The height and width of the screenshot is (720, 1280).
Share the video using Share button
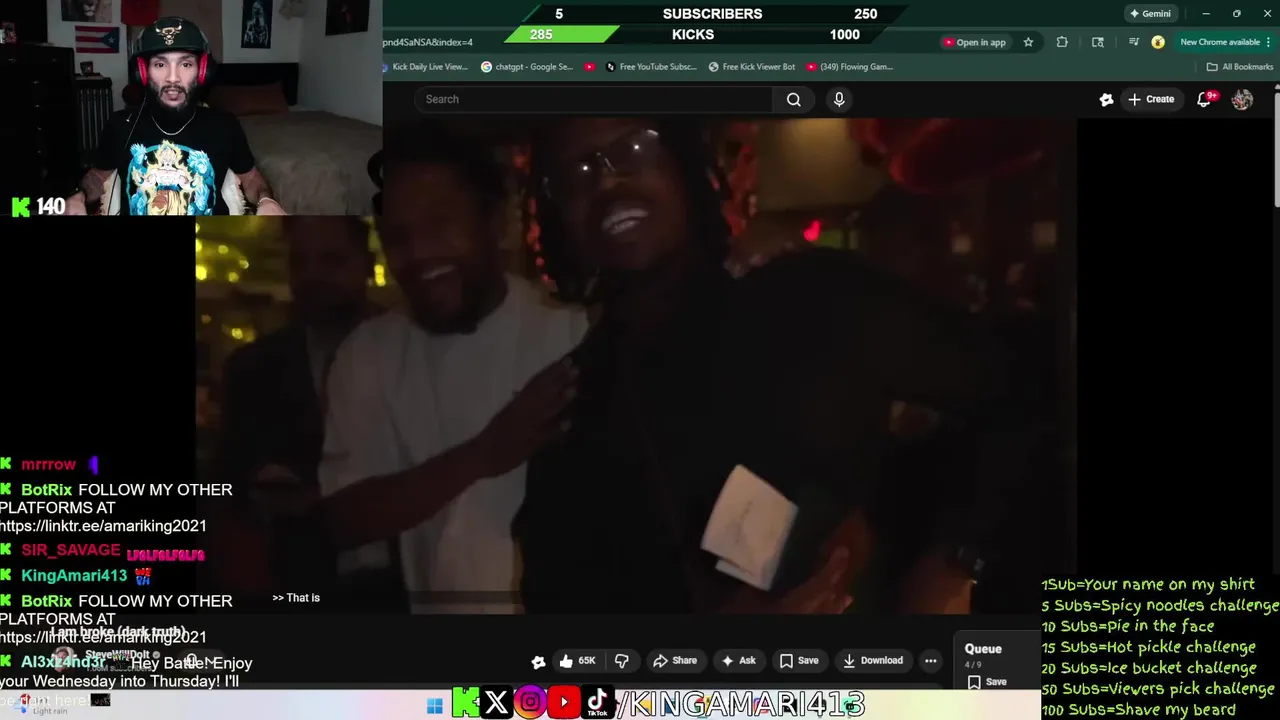(x=675, y=660)
